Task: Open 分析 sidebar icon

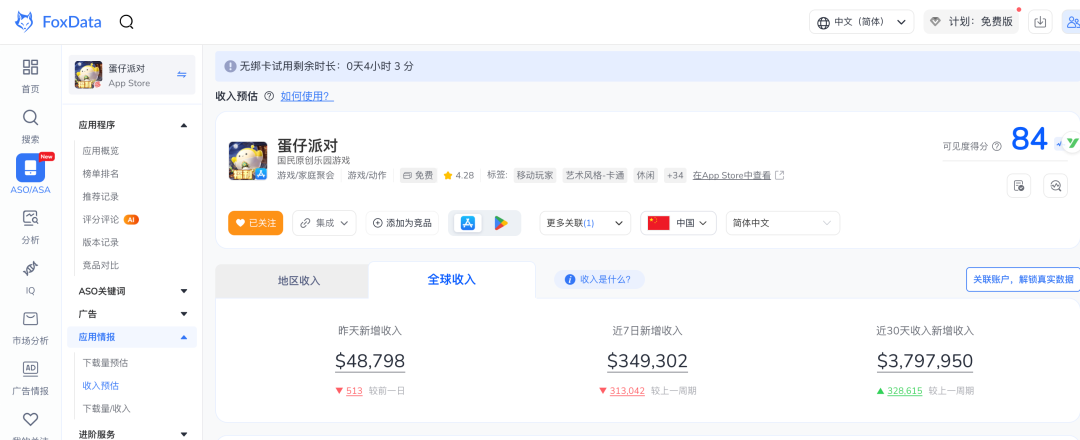Action: click(x=30, y=228)
